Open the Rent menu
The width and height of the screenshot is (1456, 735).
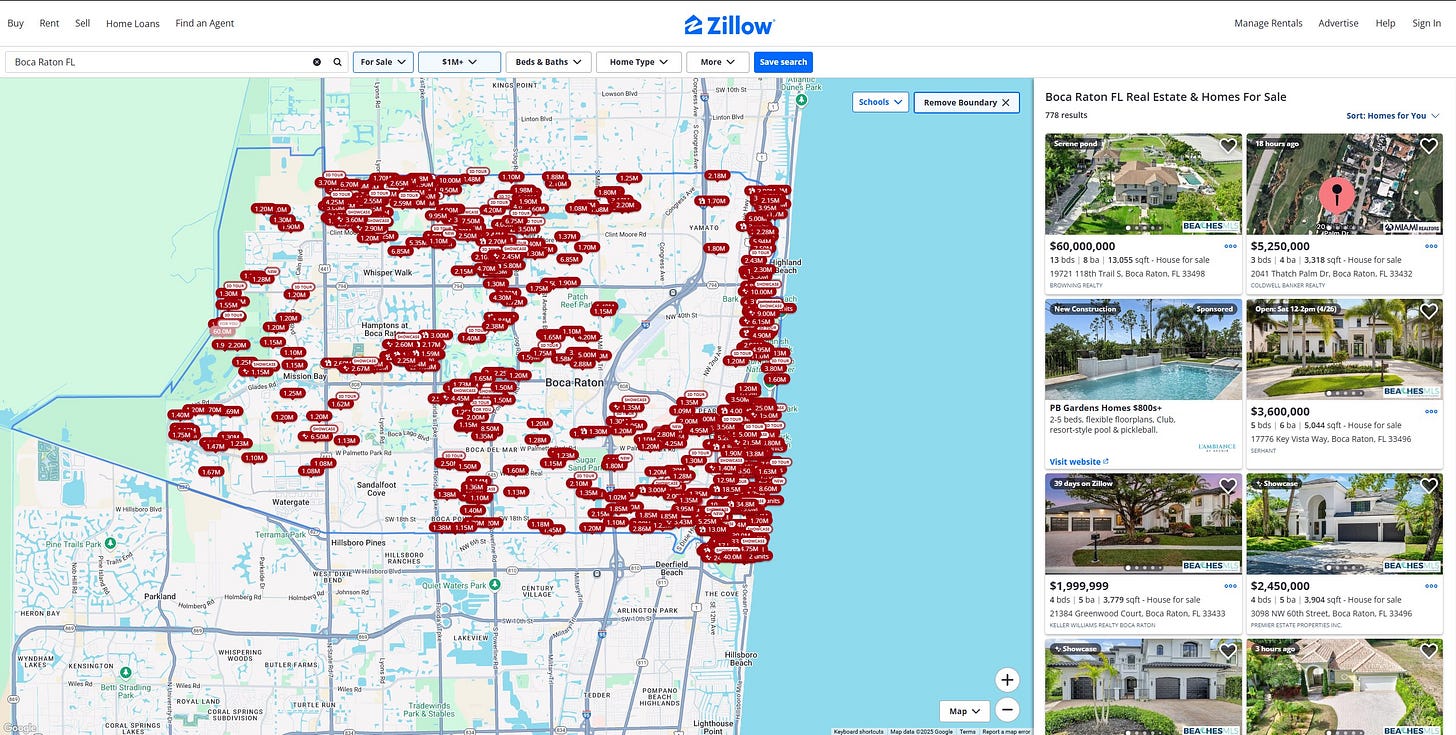click(x=49, y=23)
